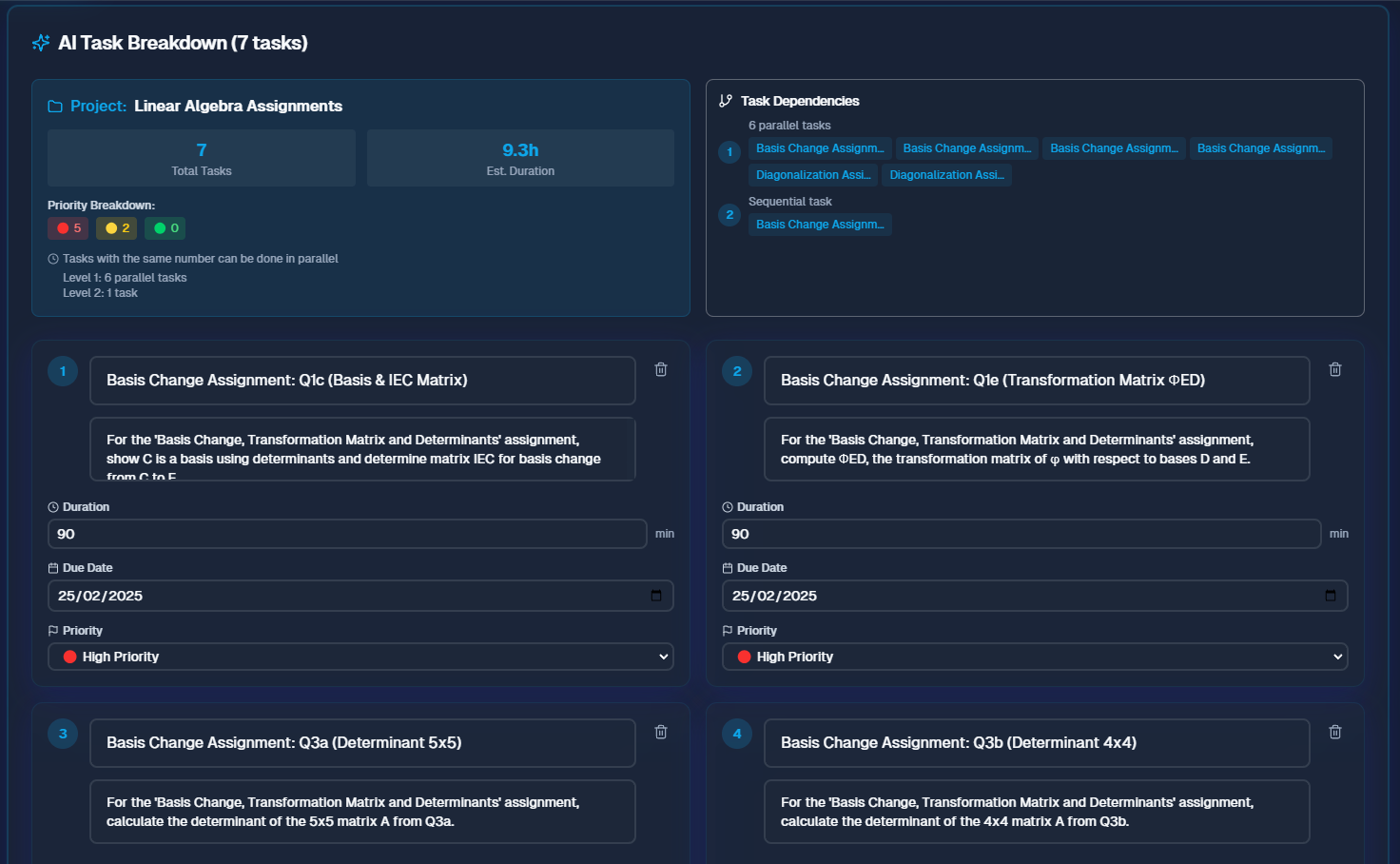This screenshot has width=1400, height=864.
Task: Click the first Diagonalization Assi... chip
Action: click(x=813, y=175)
